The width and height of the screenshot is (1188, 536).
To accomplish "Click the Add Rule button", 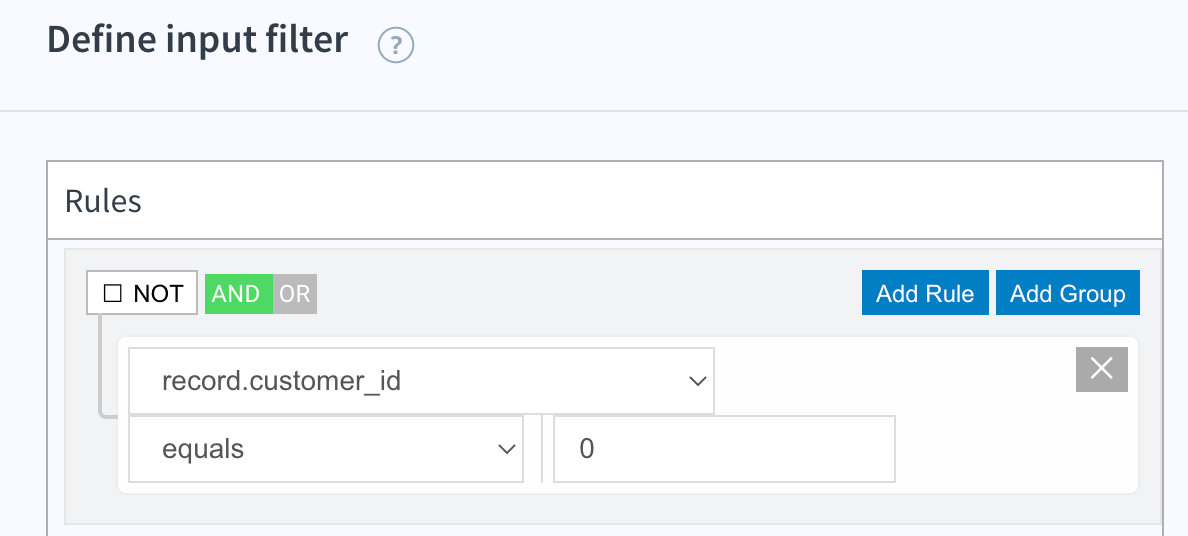I will tap(925, 293).
